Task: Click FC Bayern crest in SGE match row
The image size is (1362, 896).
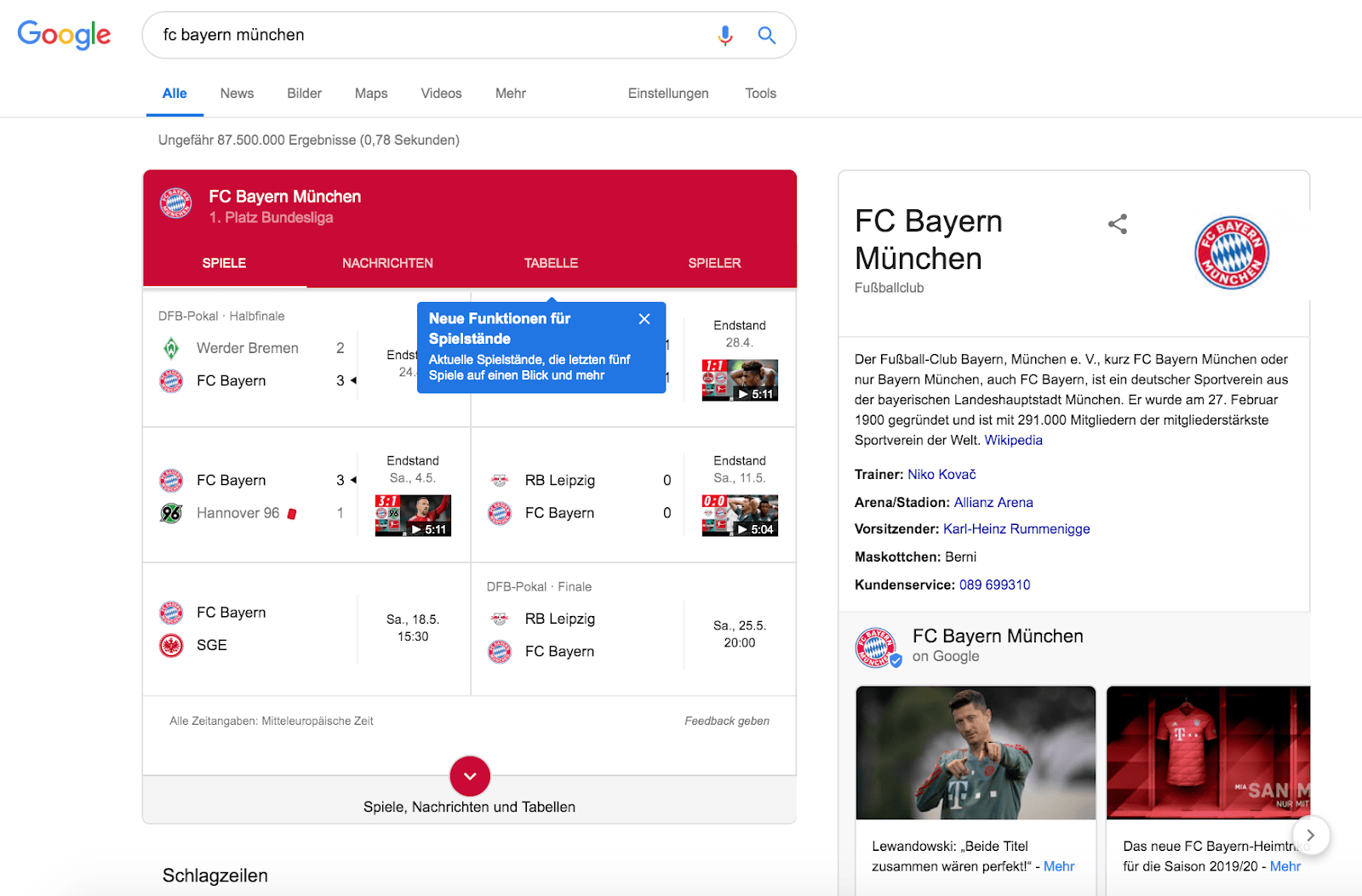Action: (171, 613)
